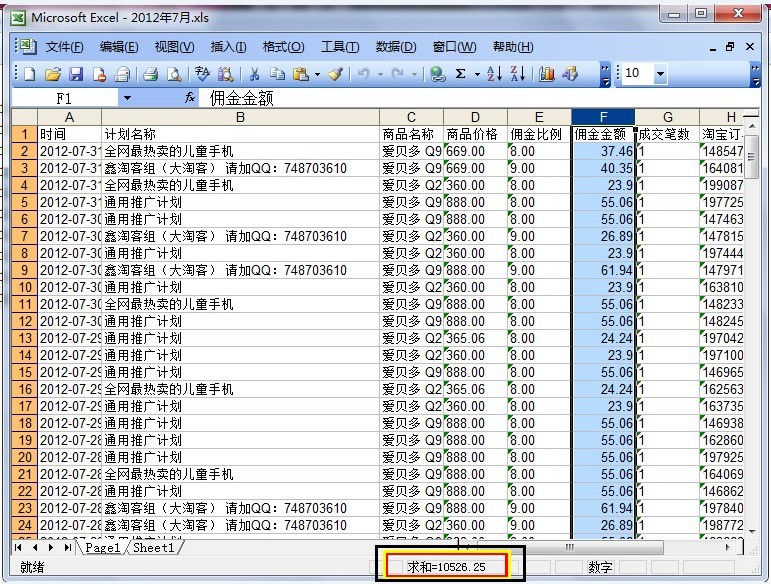This screenshot has width=771, height=584.
Task: Open the 帮助(H) menu
Action: (513, 47)
